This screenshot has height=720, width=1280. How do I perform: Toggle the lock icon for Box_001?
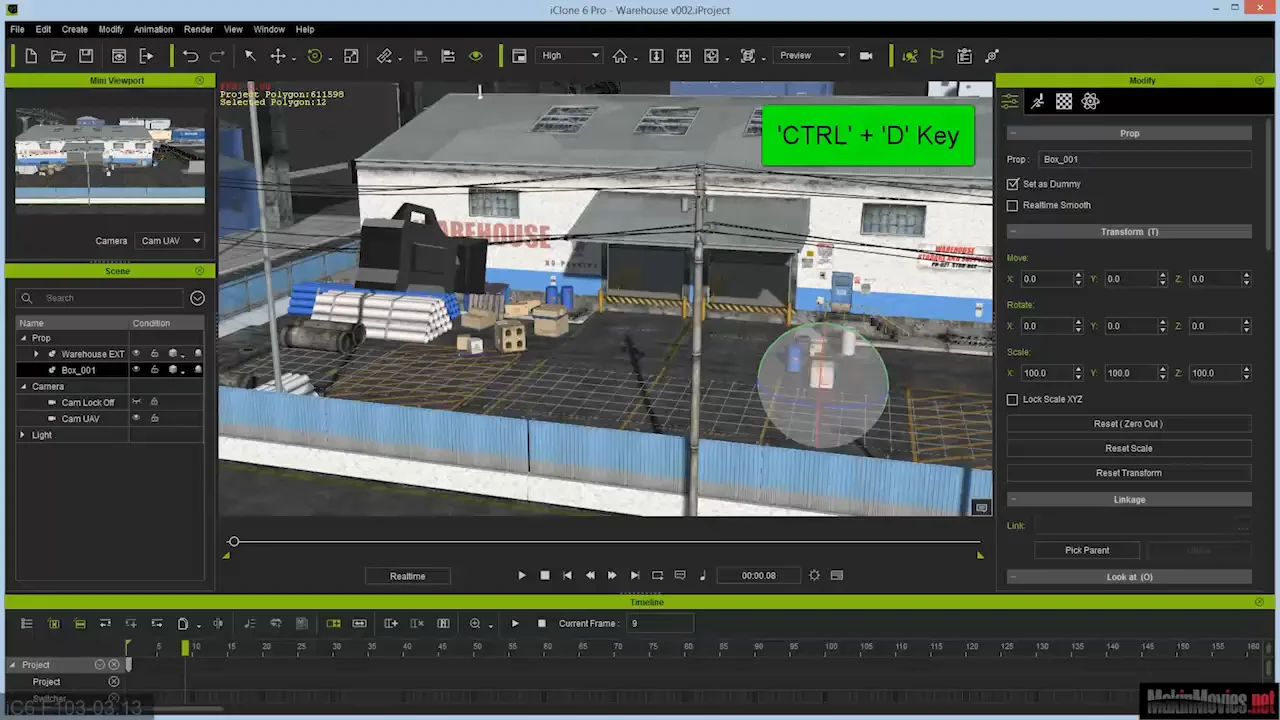click(x=154, y=370)
